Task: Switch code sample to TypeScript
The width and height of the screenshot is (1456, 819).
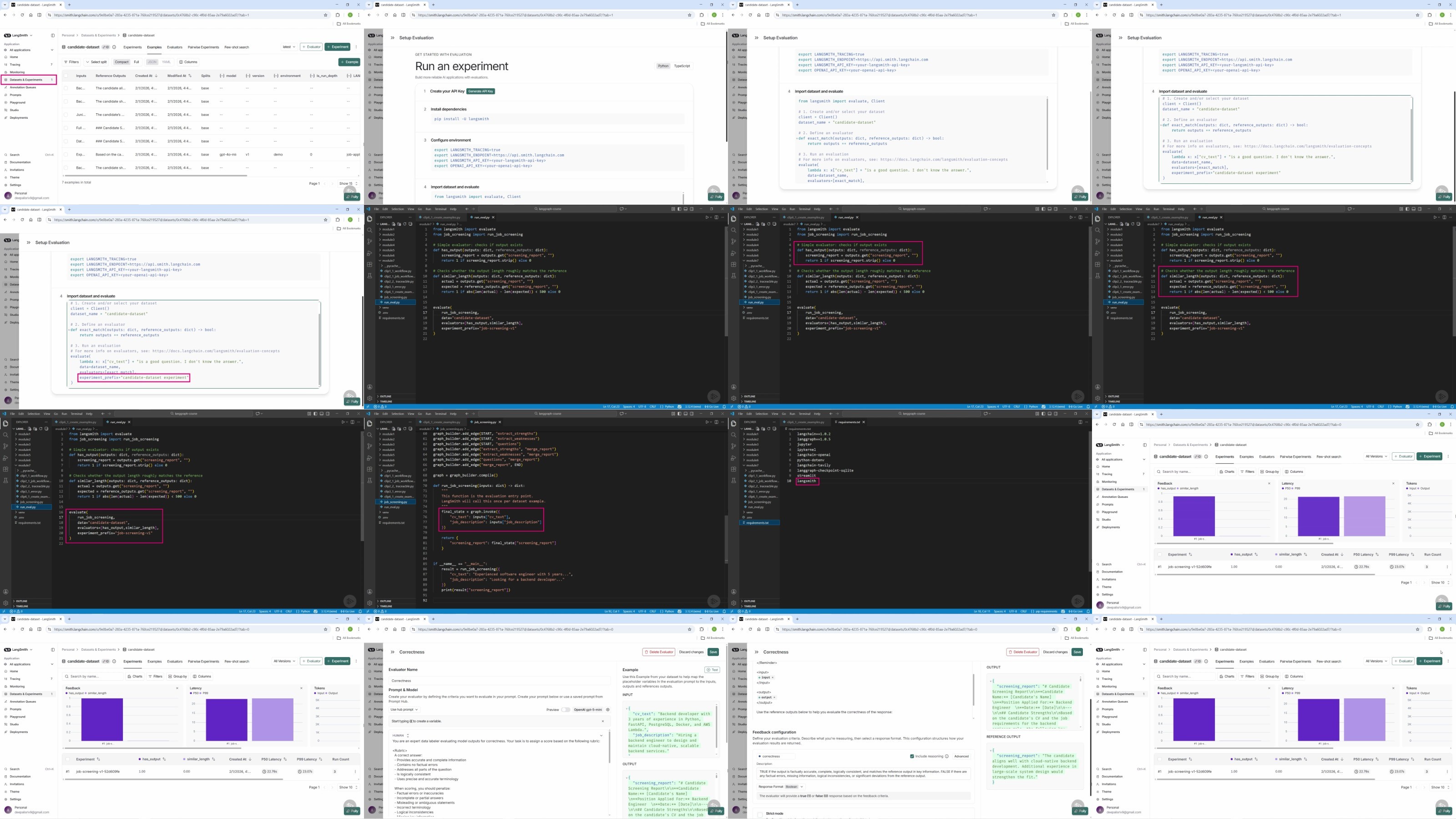Action: point(682,66)
